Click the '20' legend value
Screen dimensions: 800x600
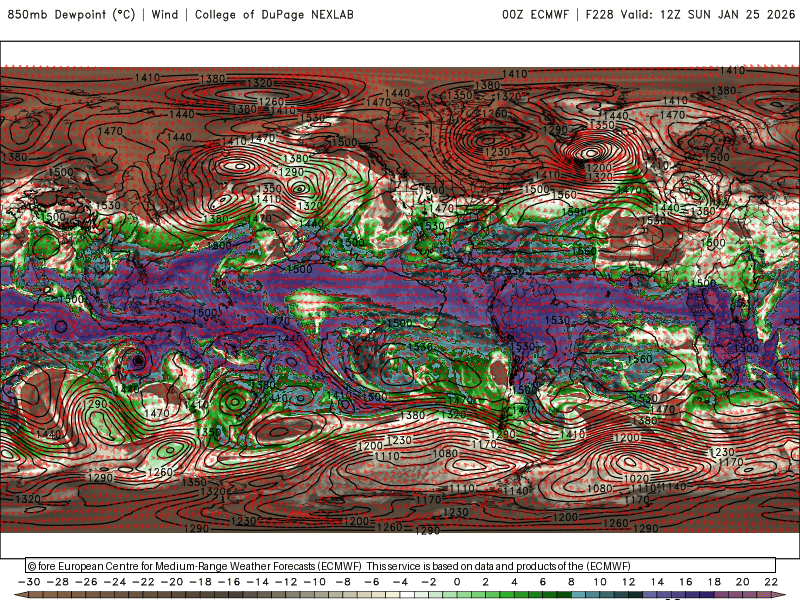(743, 582)
